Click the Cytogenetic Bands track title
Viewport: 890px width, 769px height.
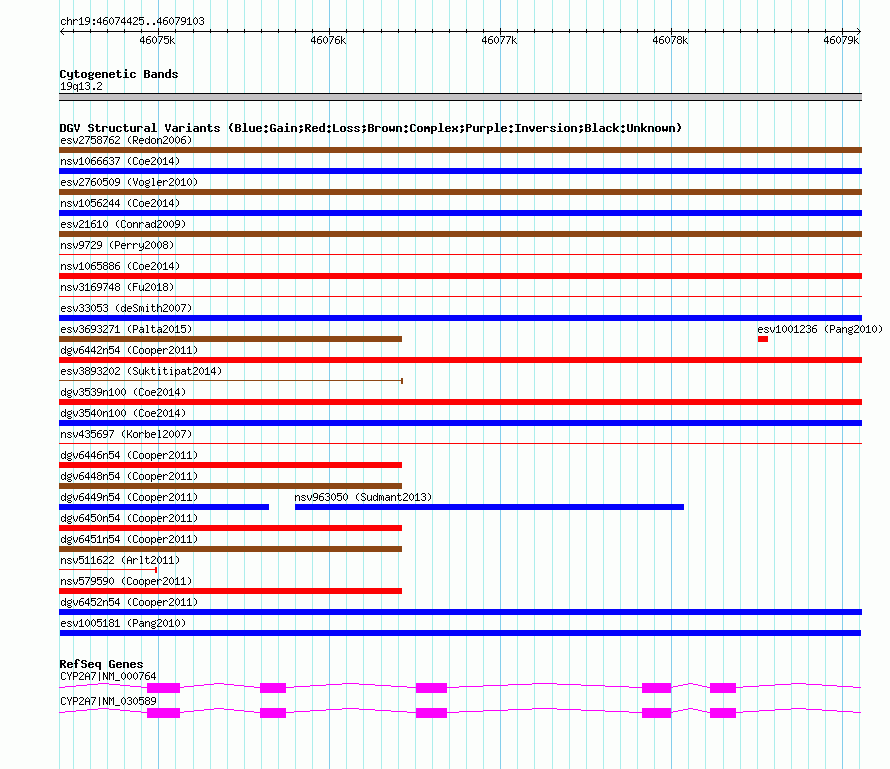(119, 74)
